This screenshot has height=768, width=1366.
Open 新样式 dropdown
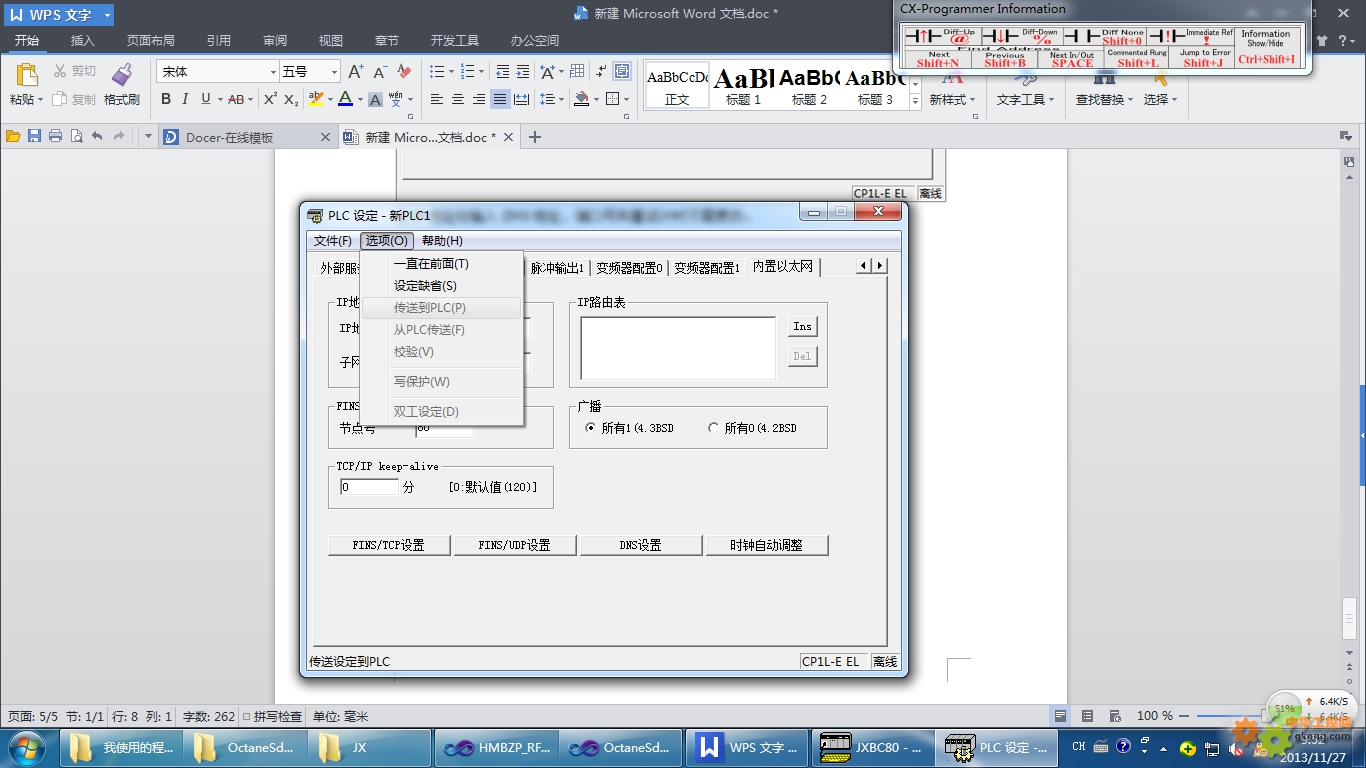952,100
